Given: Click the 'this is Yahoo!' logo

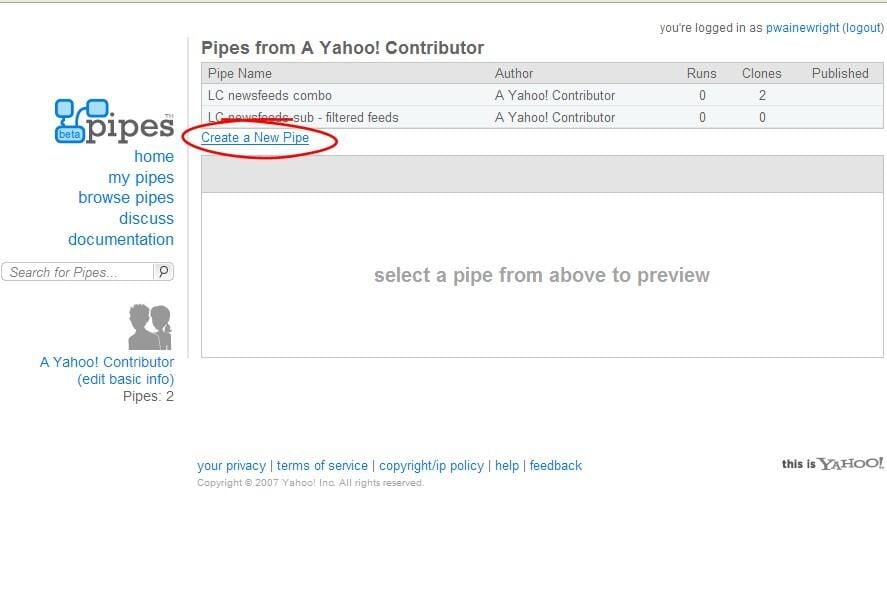Looking at the screenshot, I should (x=832, y=464).
